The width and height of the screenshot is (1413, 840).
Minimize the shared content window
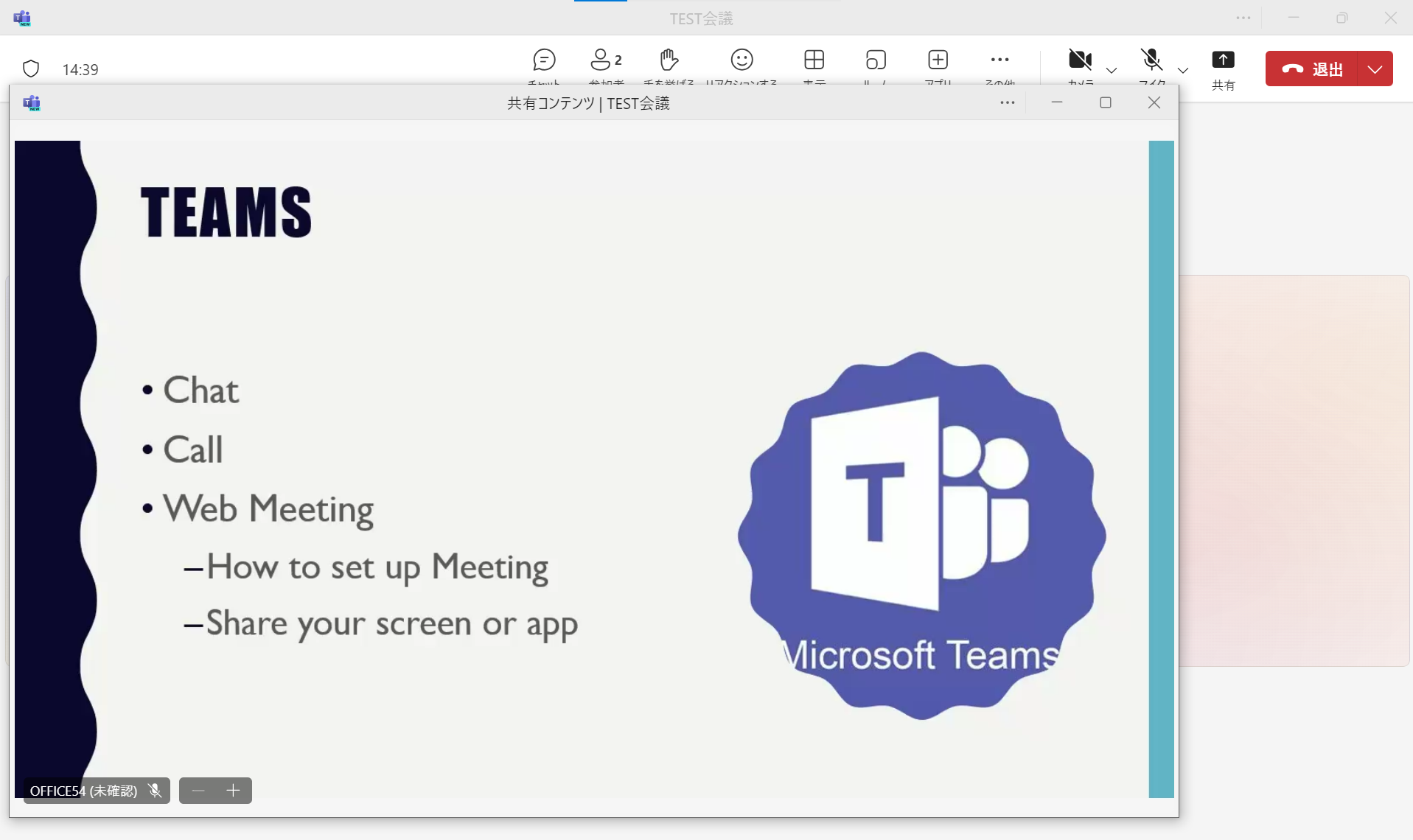[1057, 102]
